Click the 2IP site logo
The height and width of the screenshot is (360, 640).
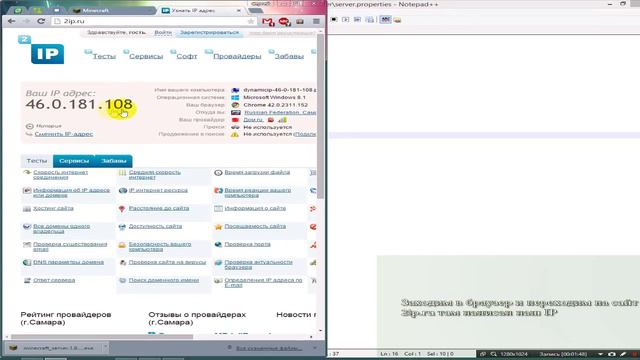pos(42,50)
